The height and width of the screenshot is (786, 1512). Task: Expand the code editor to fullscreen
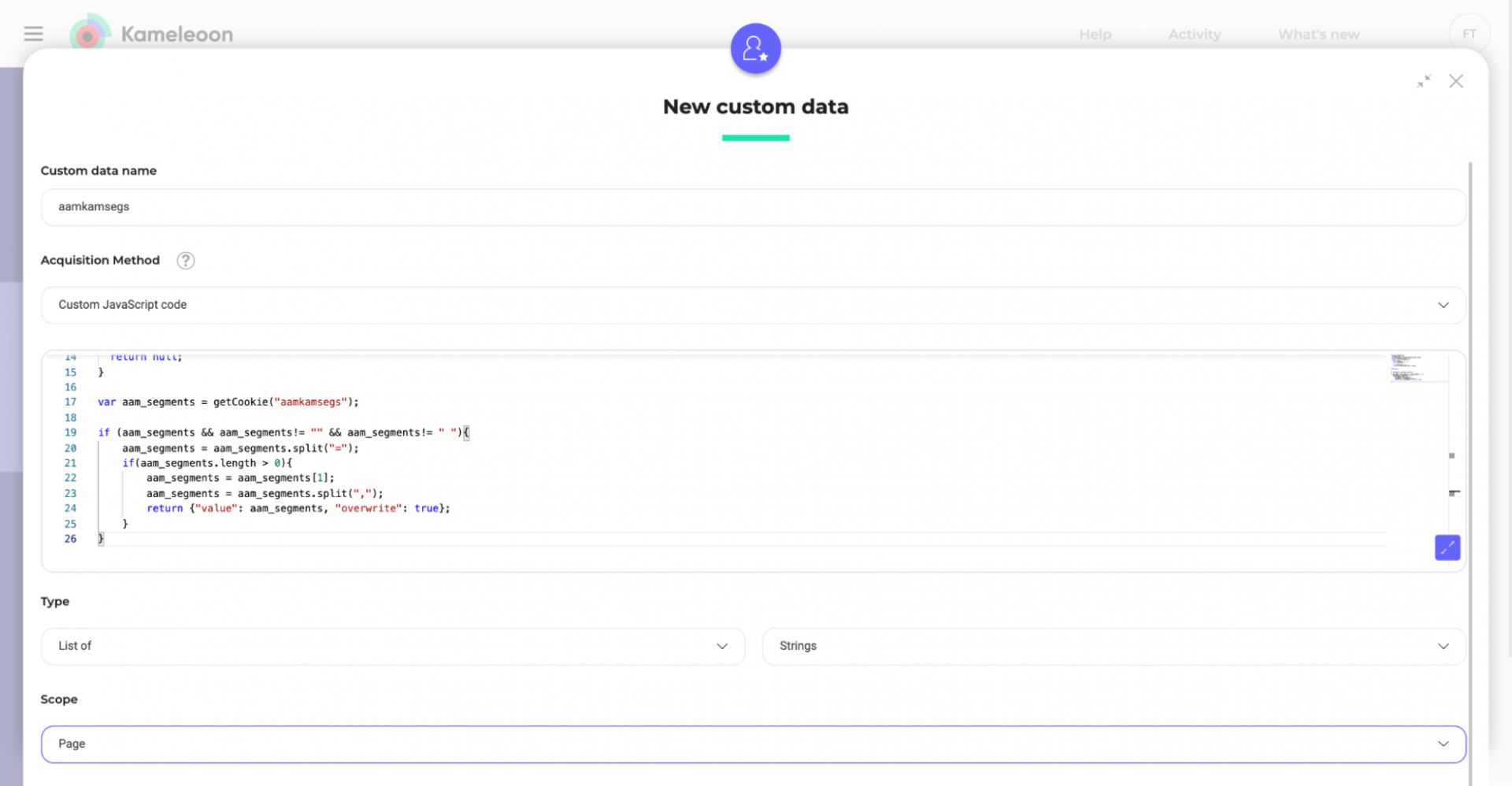[1447, 547]
